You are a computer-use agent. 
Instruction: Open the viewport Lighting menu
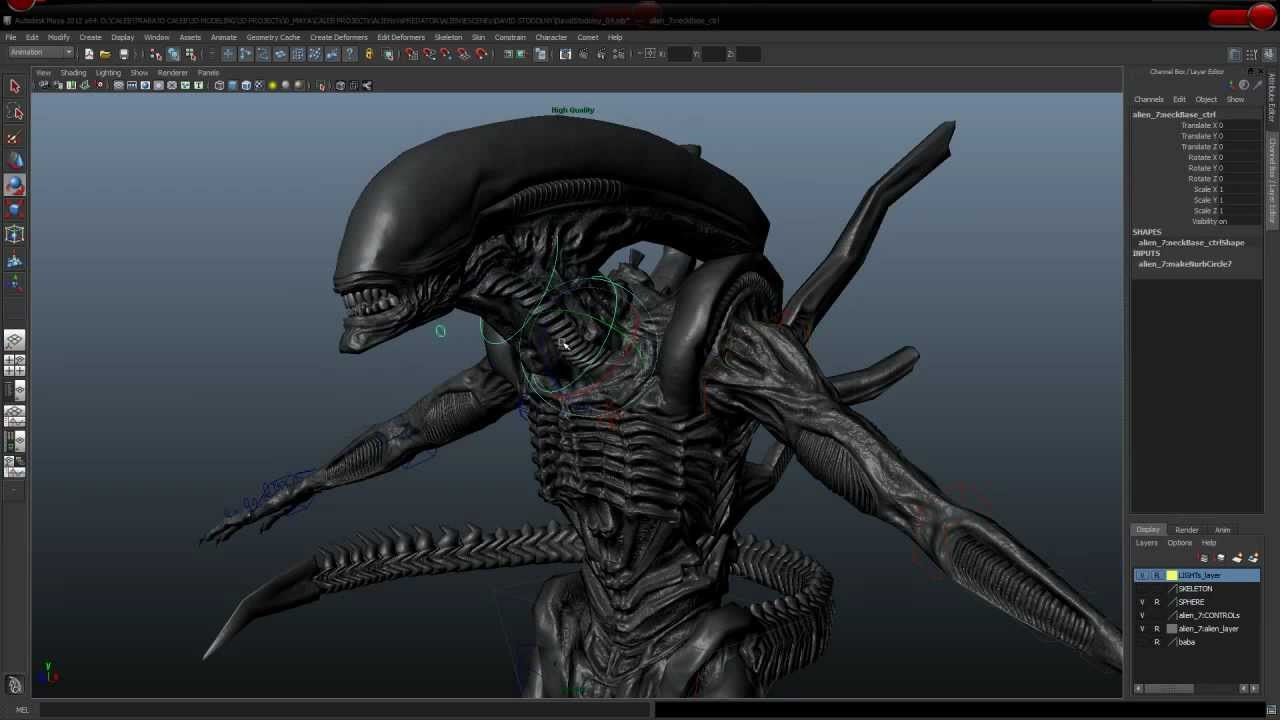tap(108, 73)
